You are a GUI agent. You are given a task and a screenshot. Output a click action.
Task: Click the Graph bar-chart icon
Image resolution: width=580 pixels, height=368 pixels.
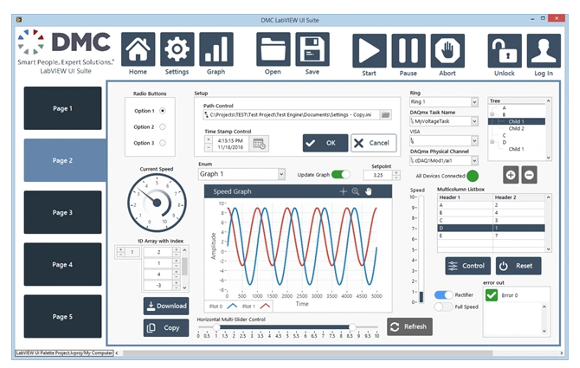coord(216,49)
